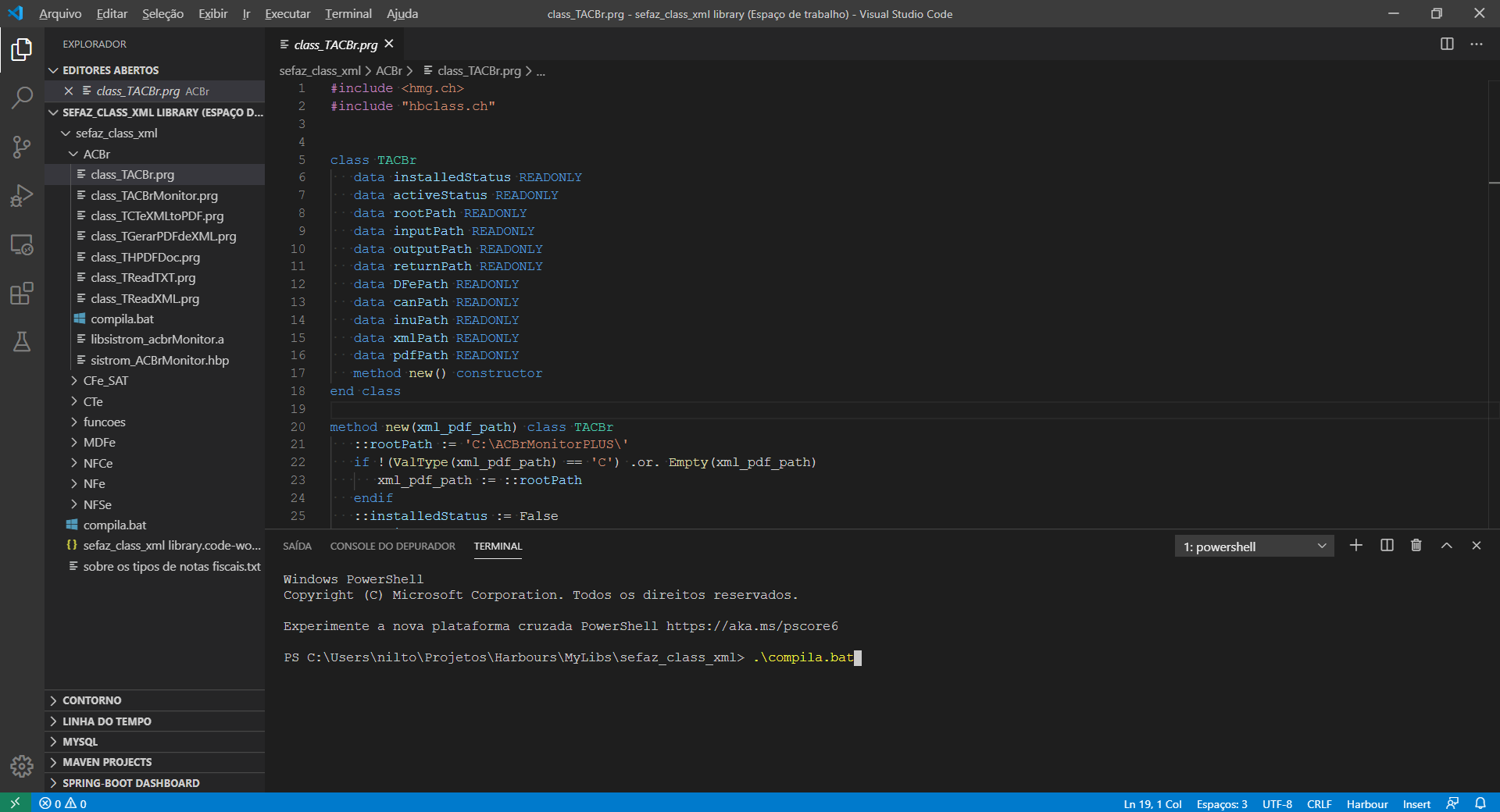Open the powershell terminal selector dropdown
Viewport: 1500px width, 812px height.
(1253, 547)
